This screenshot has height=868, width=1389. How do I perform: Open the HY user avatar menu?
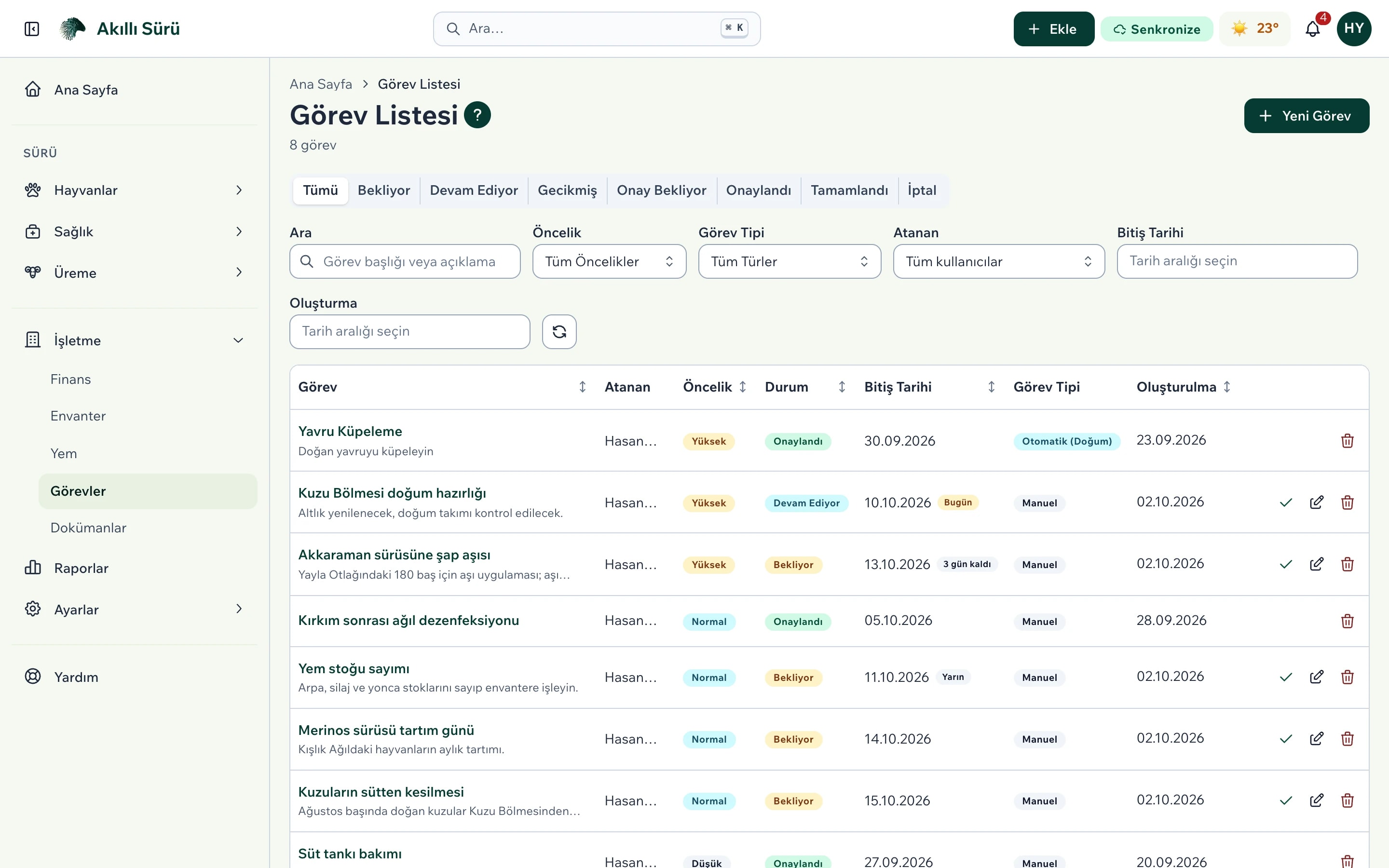1353,29
